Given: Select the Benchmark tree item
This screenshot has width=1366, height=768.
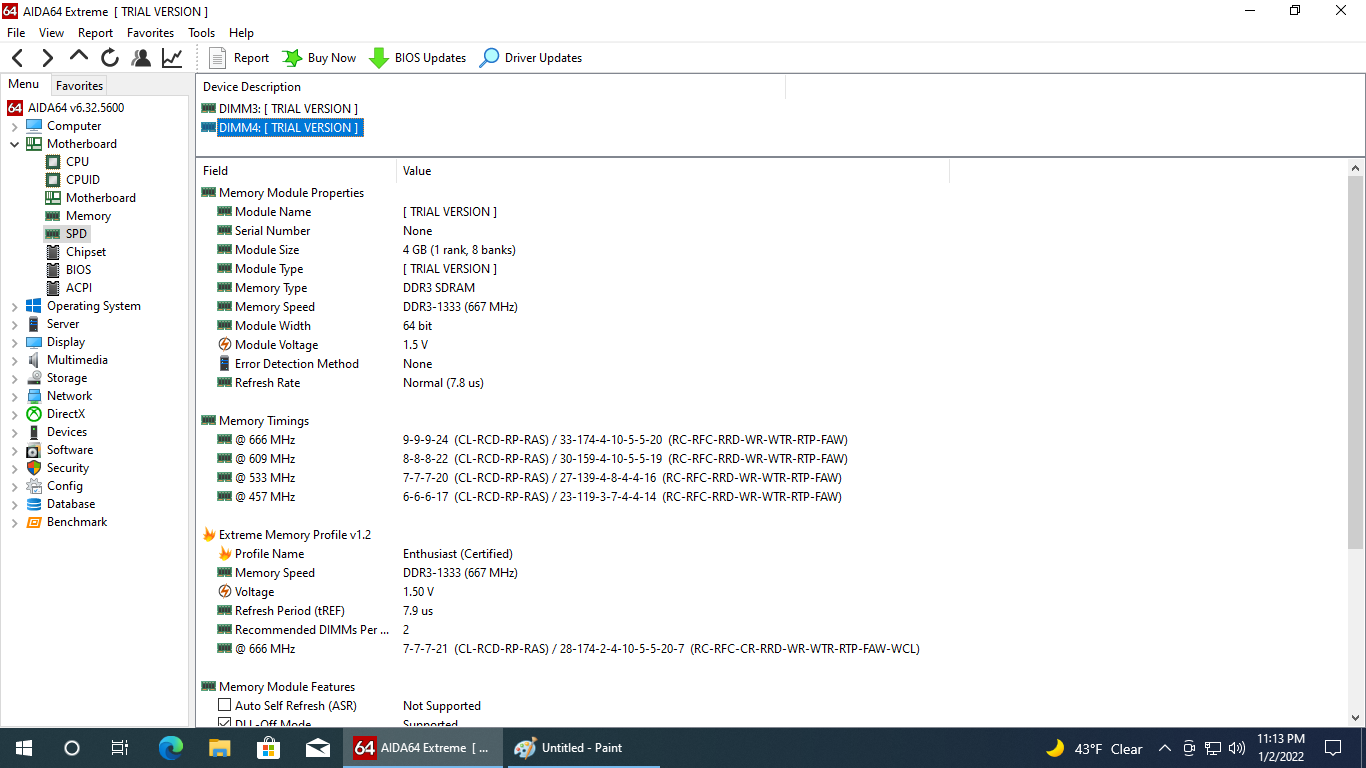Looking at the screenshot, I should (77, 522).
